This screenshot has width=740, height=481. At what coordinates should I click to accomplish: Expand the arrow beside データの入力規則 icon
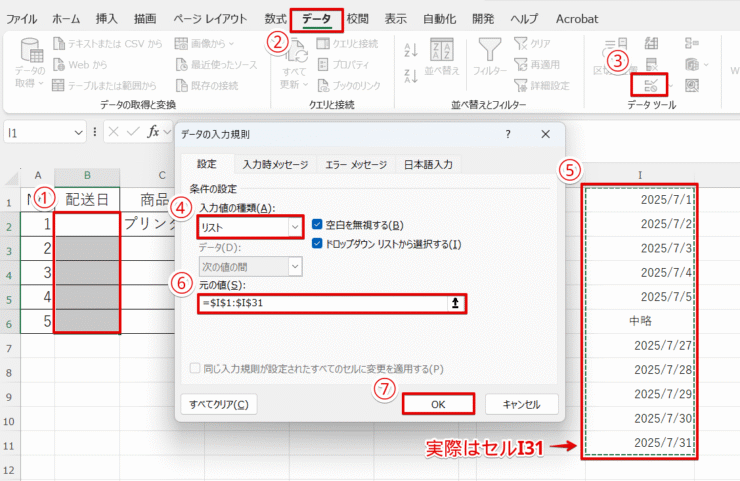coord(670,86)
